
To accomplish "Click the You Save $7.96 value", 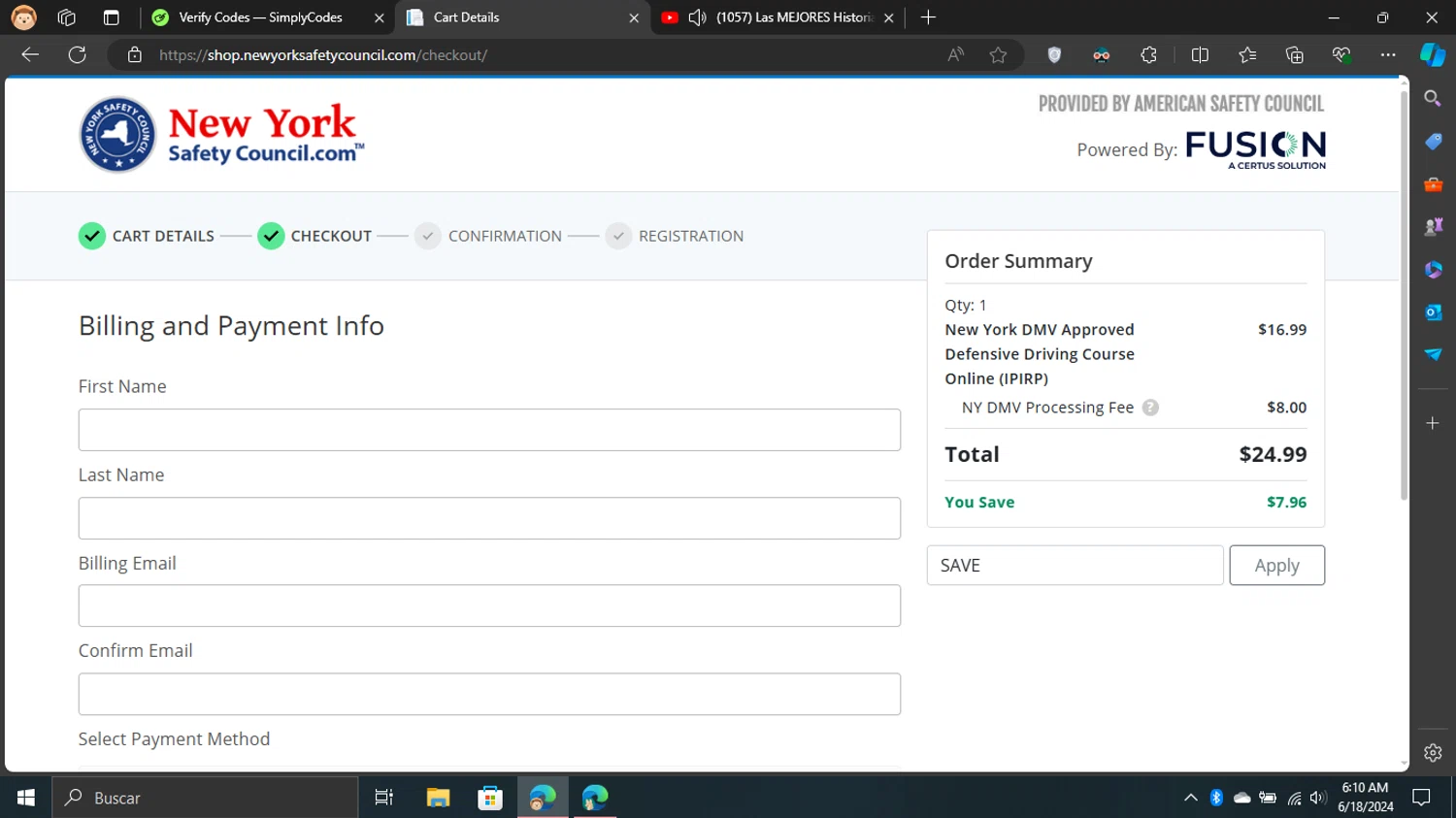I will click(1286, 502).
